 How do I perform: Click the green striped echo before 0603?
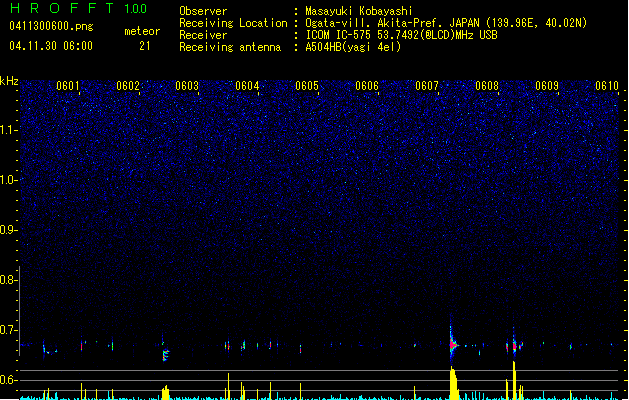coord(165,355)
